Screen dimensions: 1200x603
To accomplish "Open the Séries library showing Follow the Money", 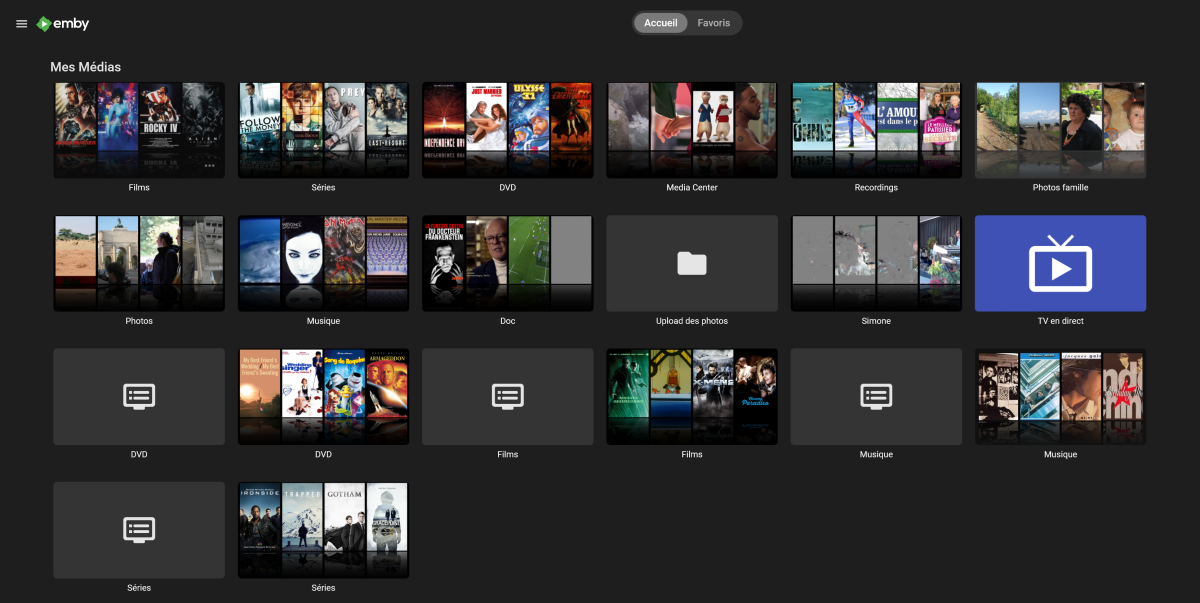I will pyautogui.click(x=323, y=130).
